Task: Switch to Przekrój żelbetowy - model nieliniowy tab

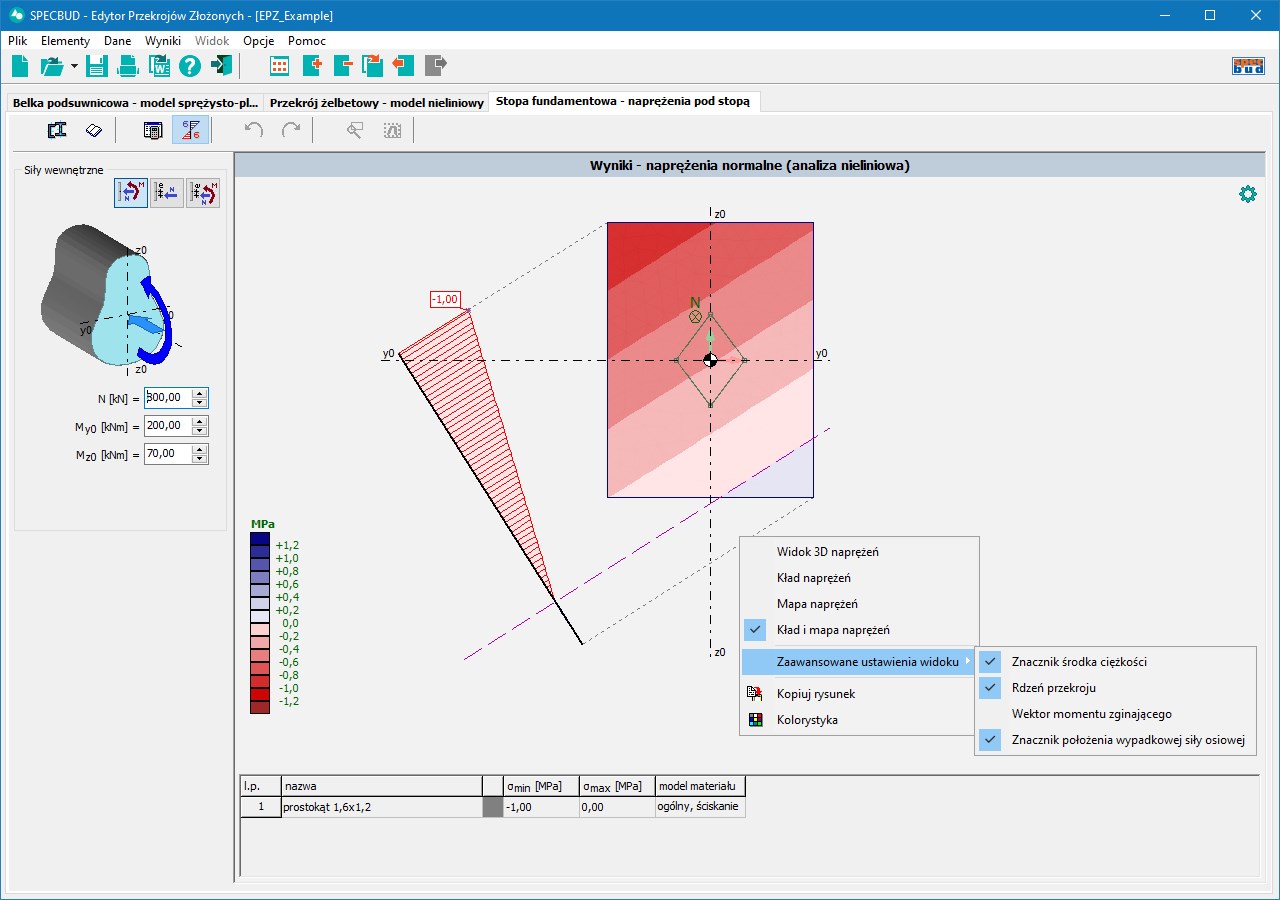Action: (x=377, y=103)
